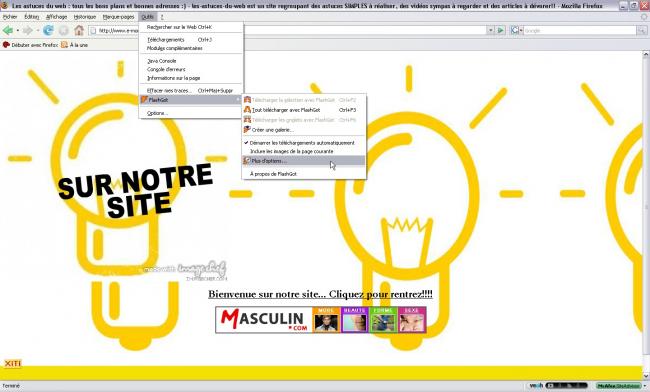Expand the back button history dropdown arrow
Viewport: 650px width, 392px height.
pos(17,31)
